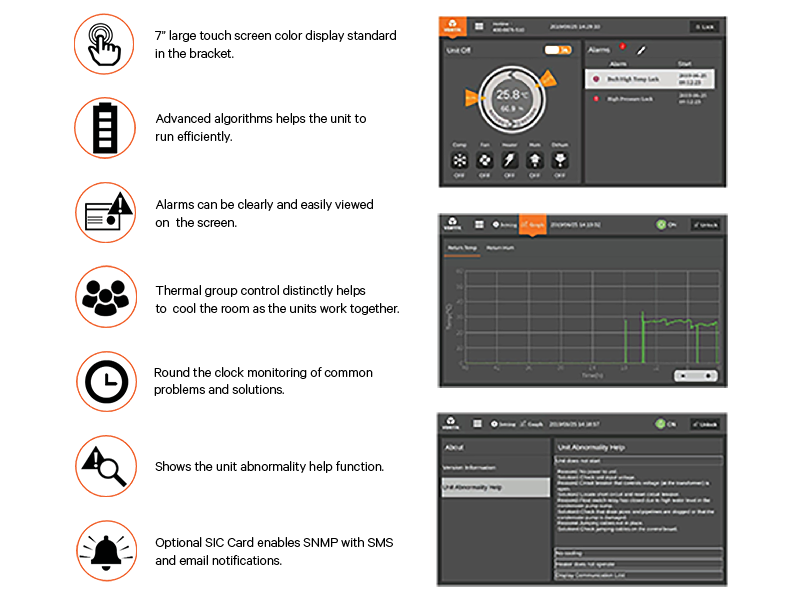Click the orange Vertiv home logo on dashboard

tap(452, 26)
